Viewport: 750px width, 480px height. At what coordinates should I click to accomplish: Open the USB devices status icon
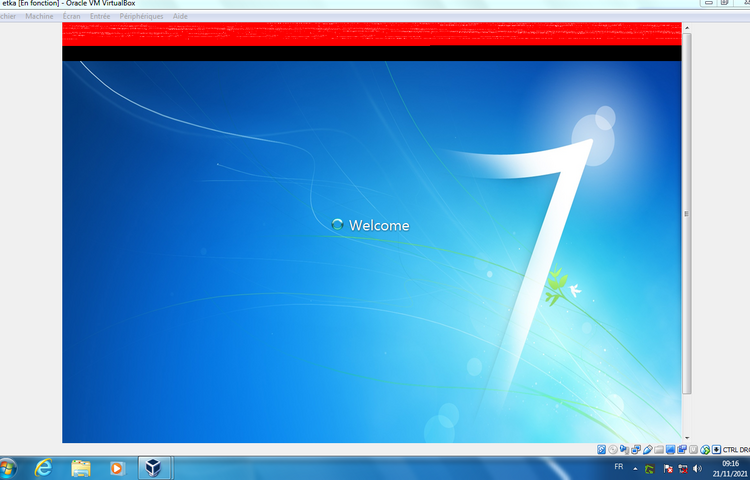pos(647,449)
